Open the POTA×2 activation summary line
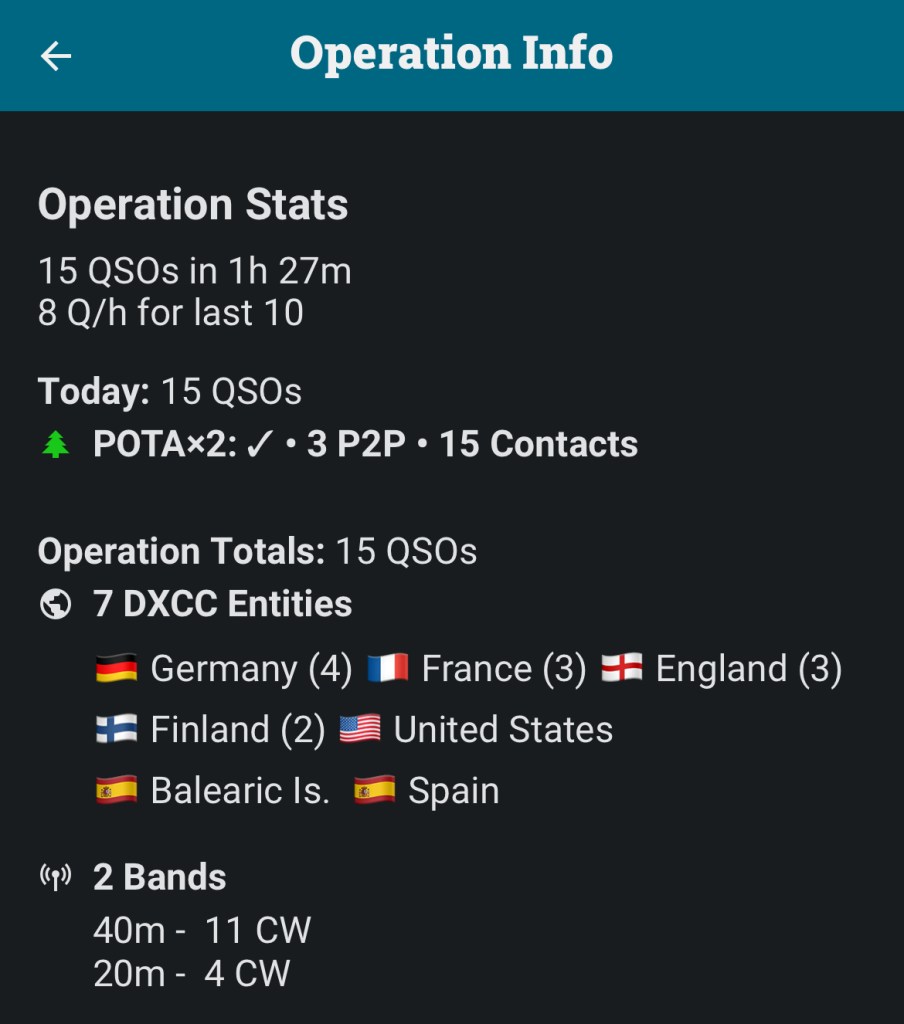The height and width of the screenshot is (1024, 904). point(365,444)
